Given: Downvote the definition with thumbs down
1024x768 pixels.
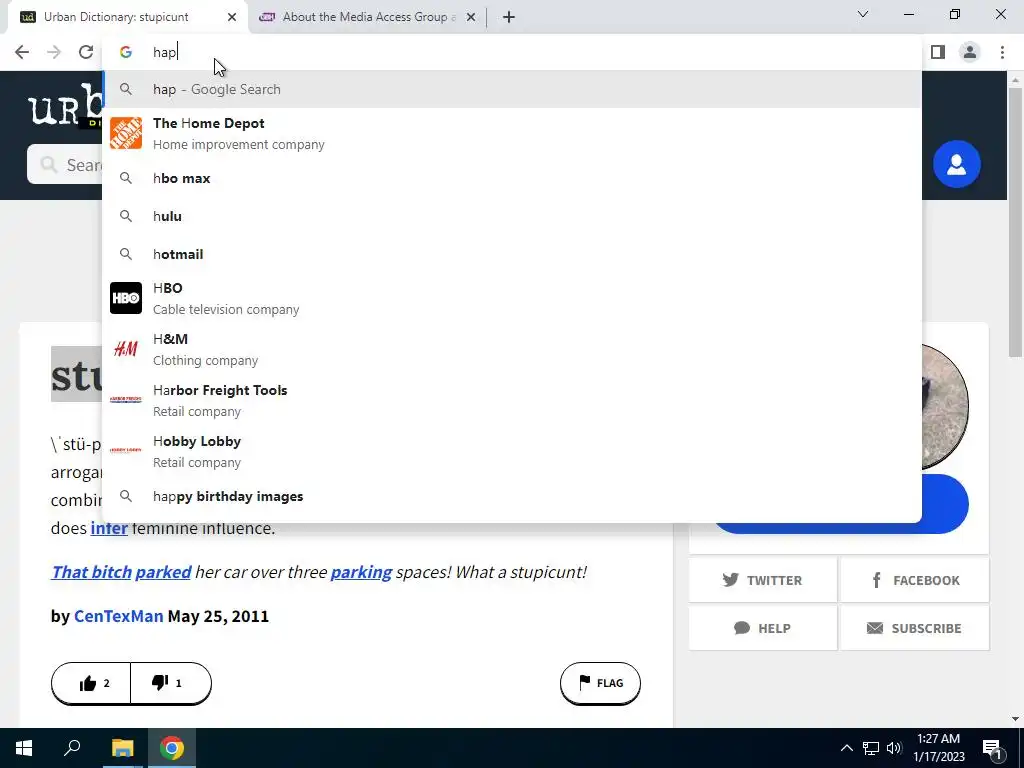Looking at the screenshot, I should (x=170, y=683).
